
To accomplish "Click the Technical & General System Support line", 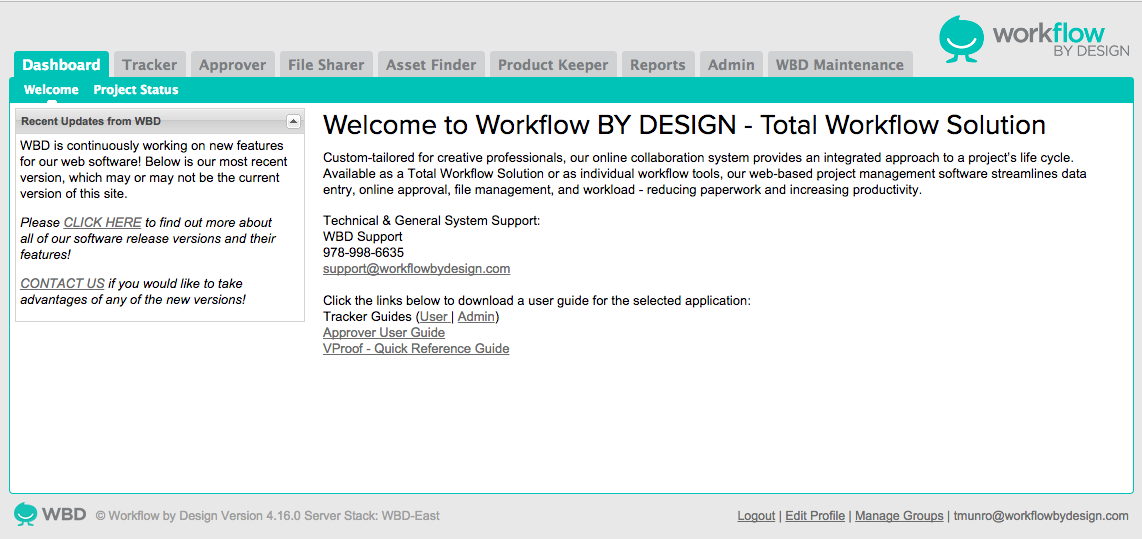I will pyautogui.click(x=432, y=221).
